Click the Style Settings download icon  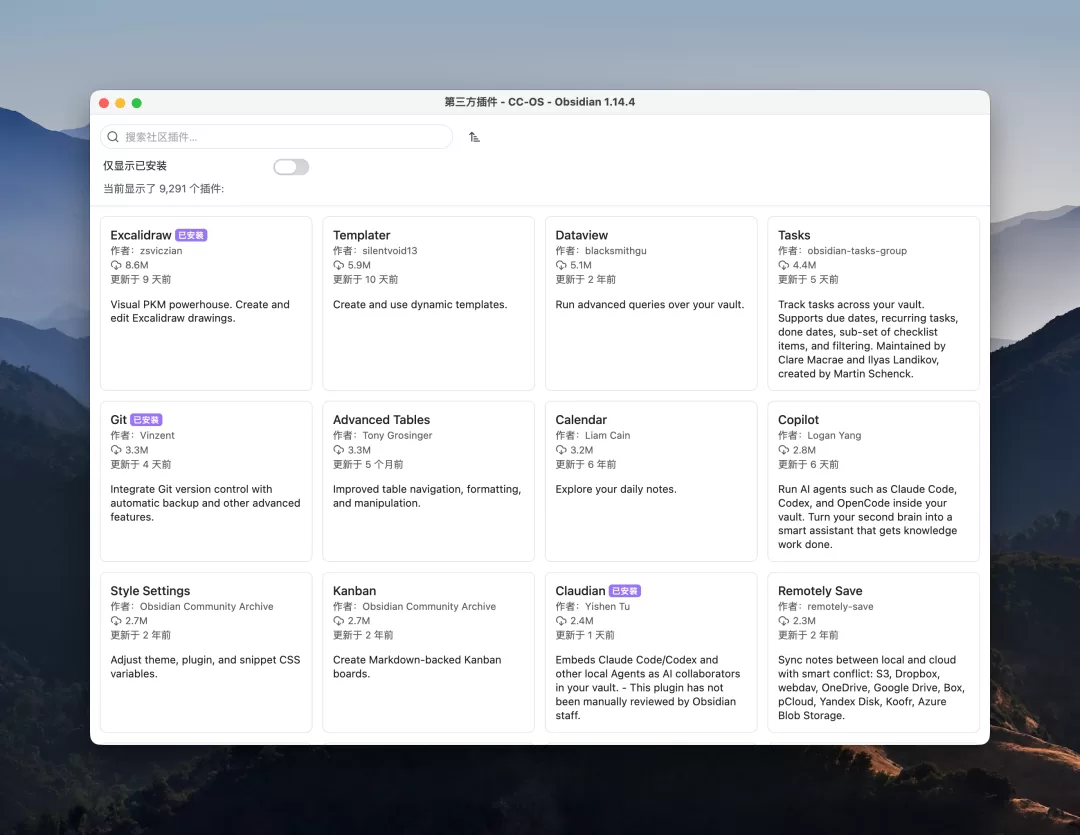[x=116, y=621]
